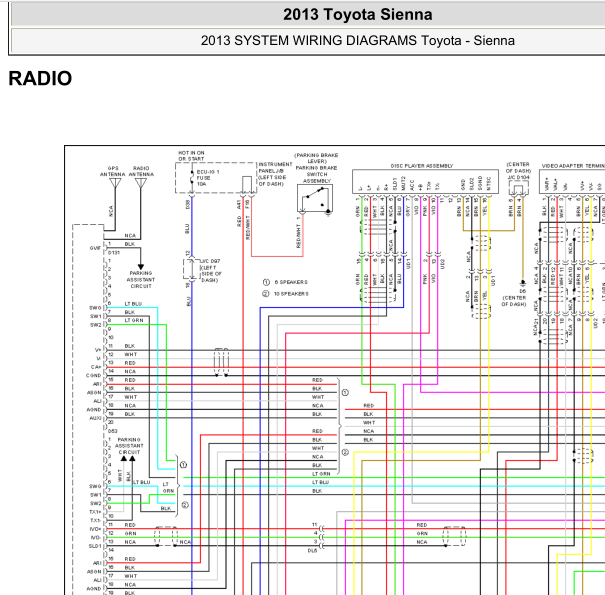Viewport: 605px width, 595px height.
Task: Click the '10 SPEAKERS' legend entry
Action: 291,294
